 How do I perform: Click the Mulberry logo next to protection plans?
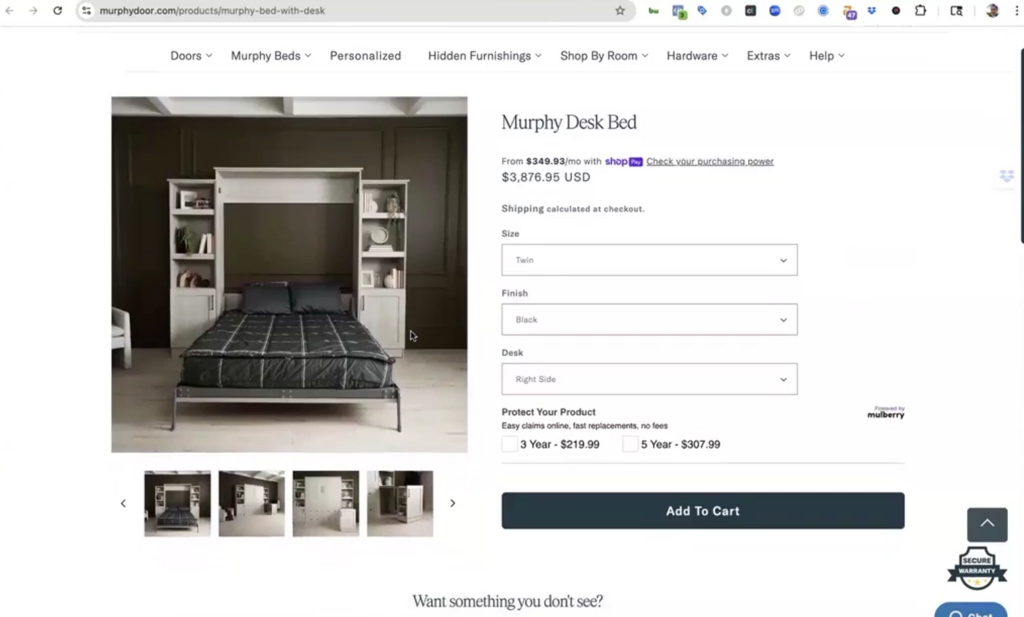coord(886,412)
